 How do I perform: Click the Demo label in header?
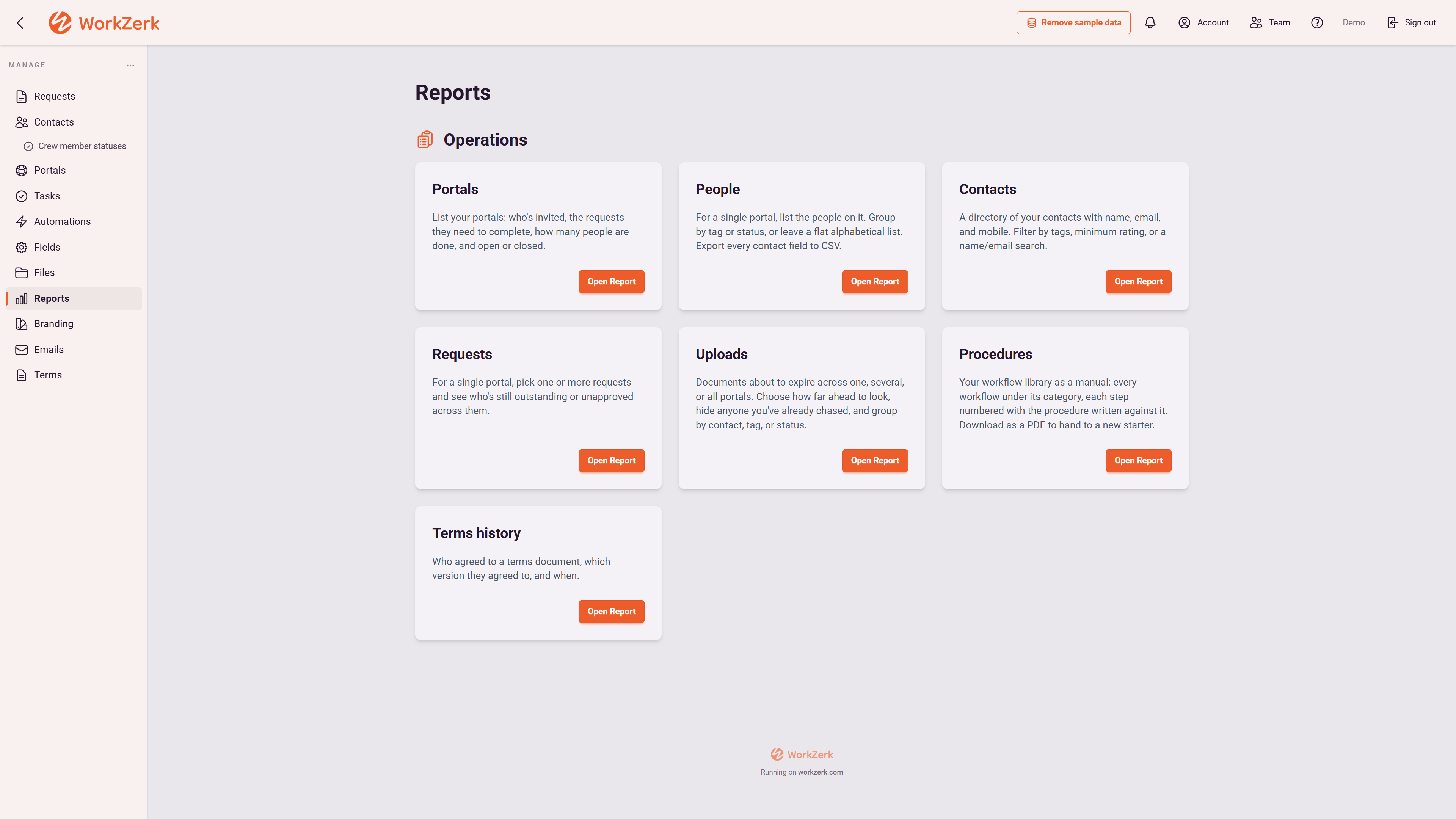tap(1354, 23)
